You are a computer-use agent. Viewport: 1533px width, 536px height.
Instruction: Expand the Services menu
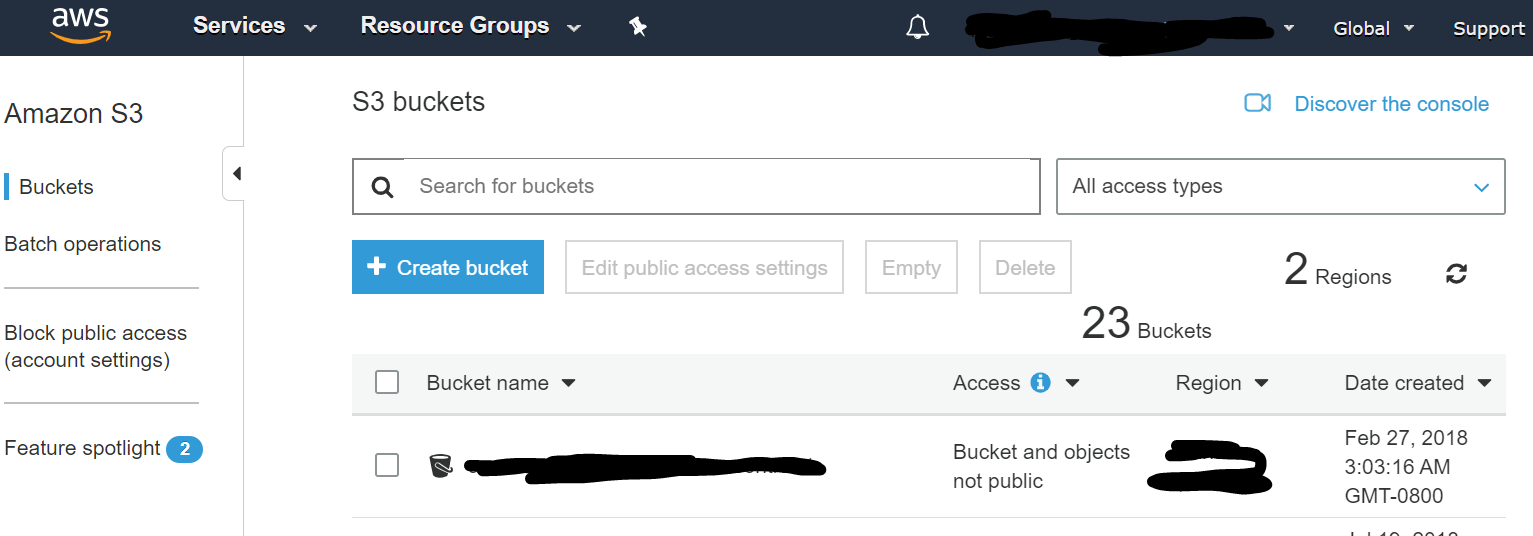pos(254,27)
